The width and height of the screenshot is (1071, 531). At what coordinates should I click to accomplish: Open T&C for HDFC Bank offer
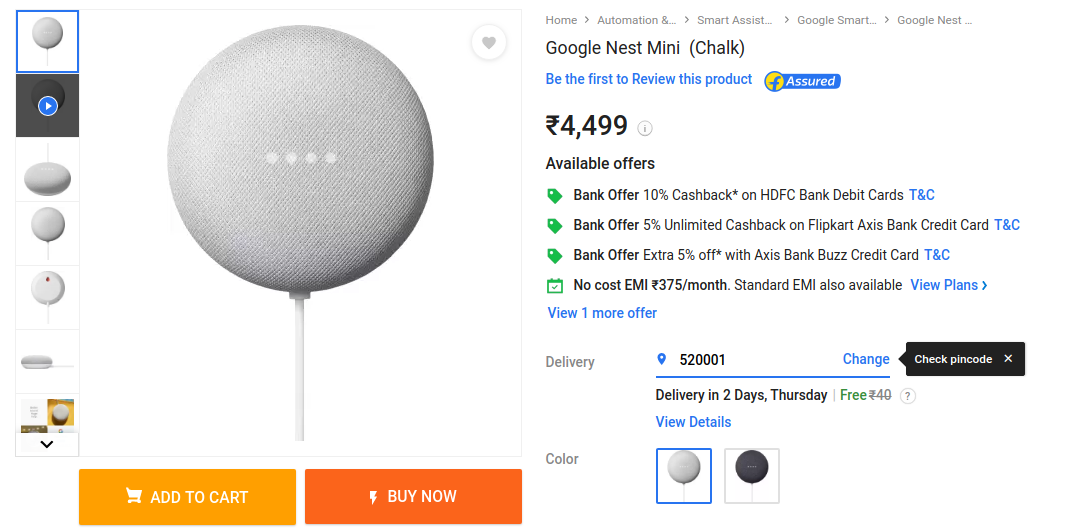tap(921, 195)
